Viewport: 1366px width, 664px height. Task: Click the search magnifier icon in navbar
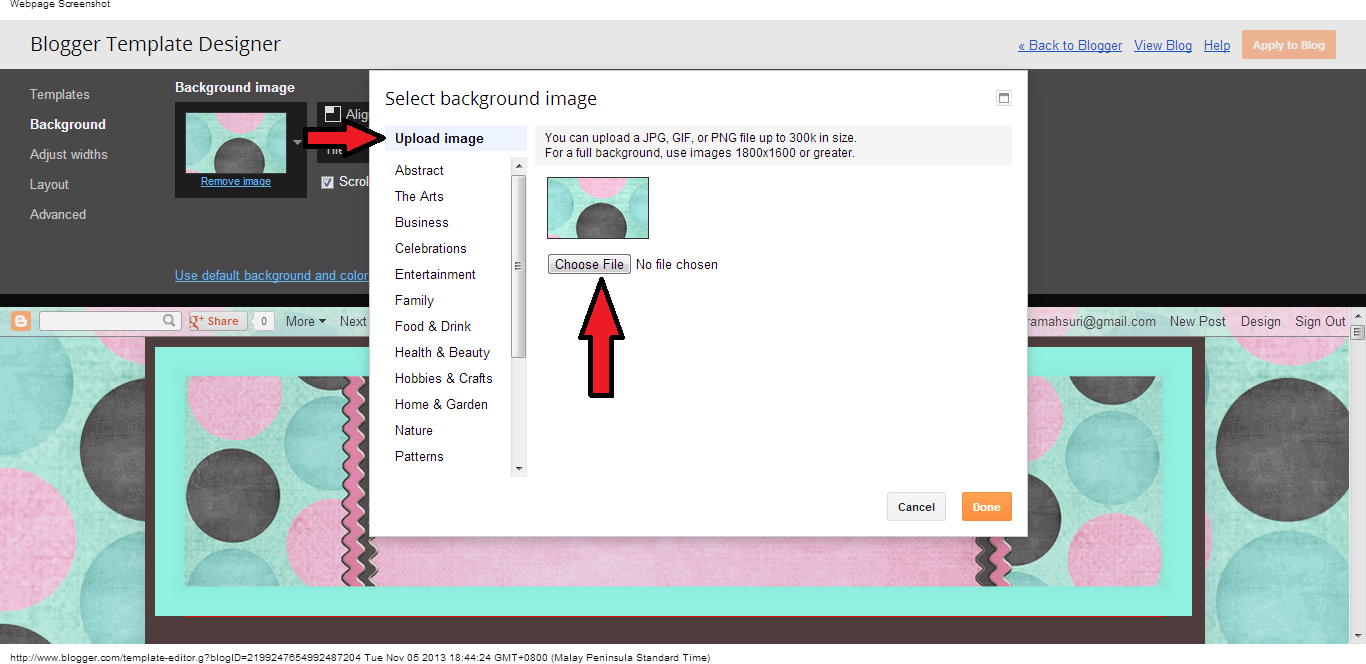pyautogui.click(x=170, y=321)
